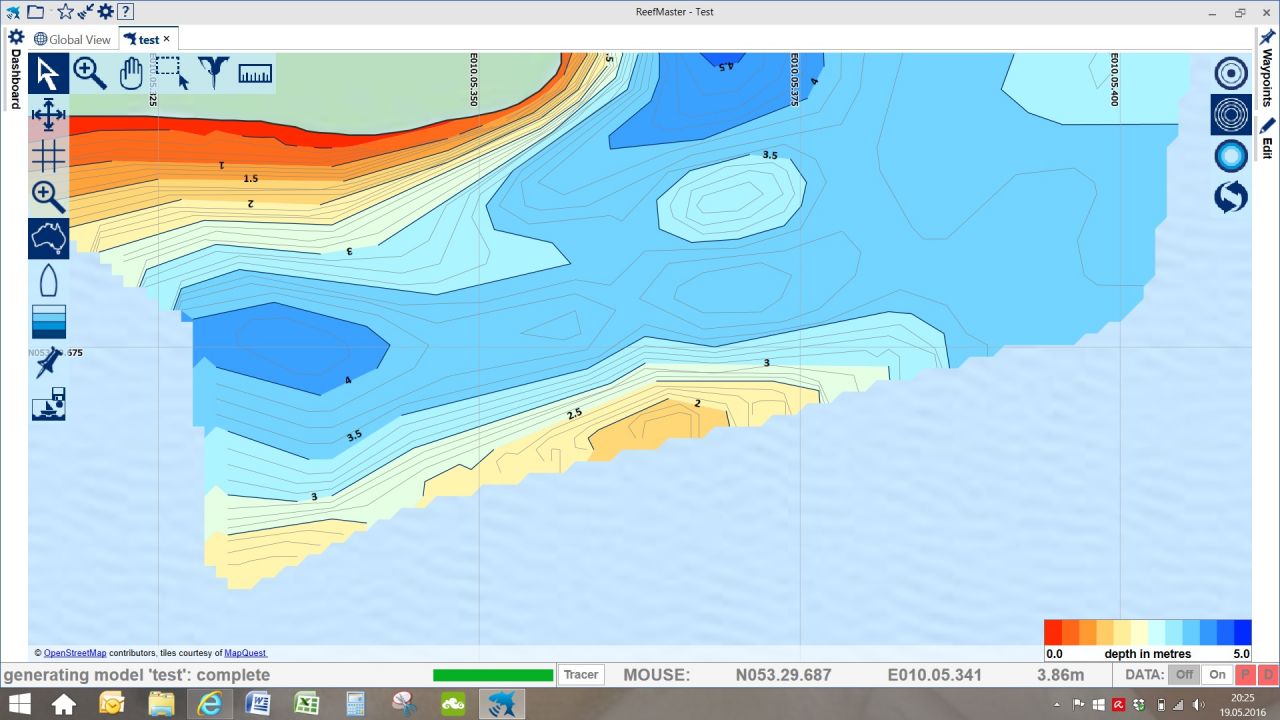Pick the rectangle area selection tool

pos(172,73)
